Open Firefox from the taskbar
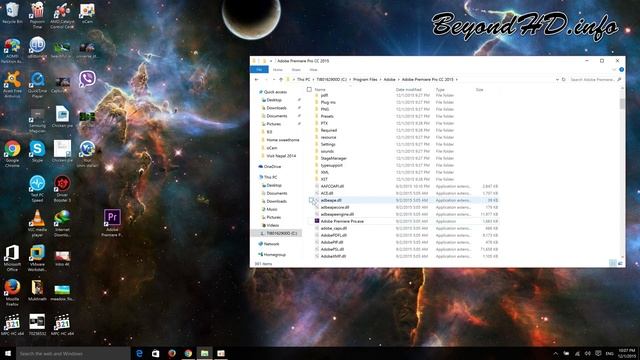Image resolution: width=640 pixels, height=360 pixels. click(x=172, y=353)
